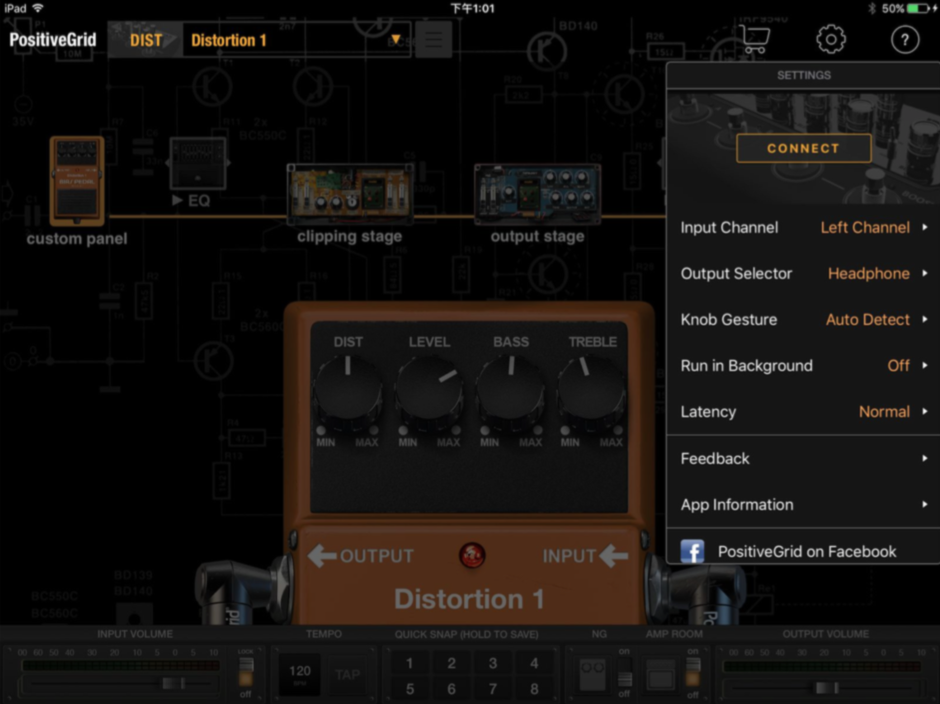Click the TREBLE knob on the pedal
The height and width of the screenshot is (704, 940).
point(592,392)
